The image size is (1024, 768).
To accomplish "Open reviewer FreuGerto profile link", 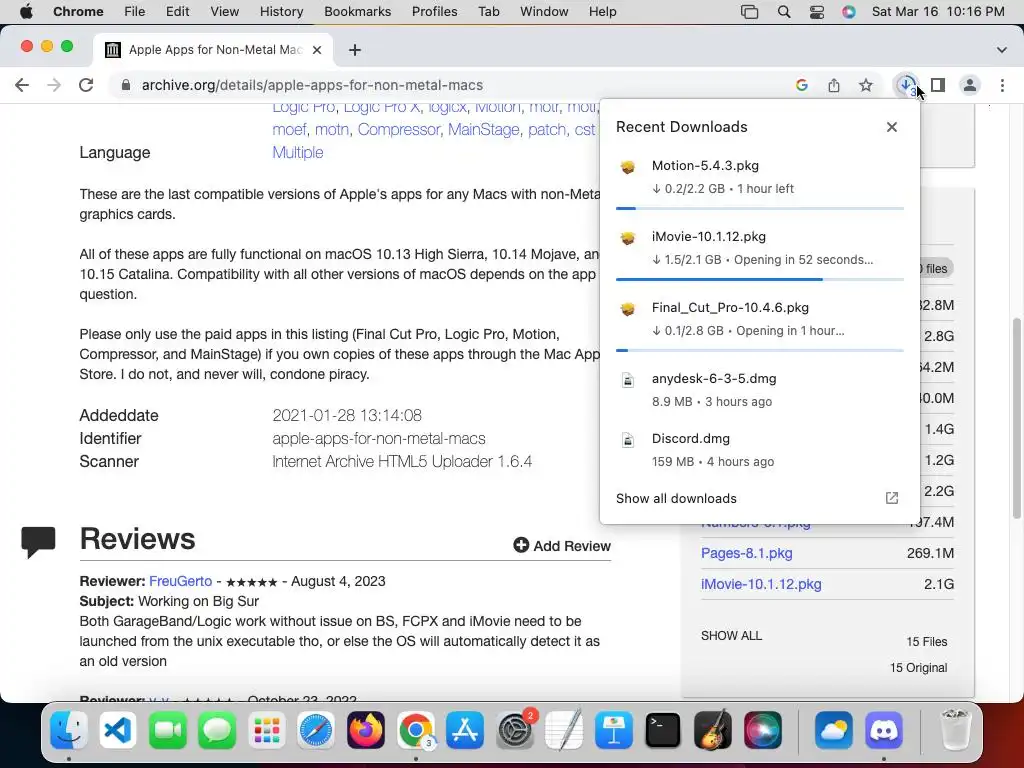I will [x=180, y=581].
